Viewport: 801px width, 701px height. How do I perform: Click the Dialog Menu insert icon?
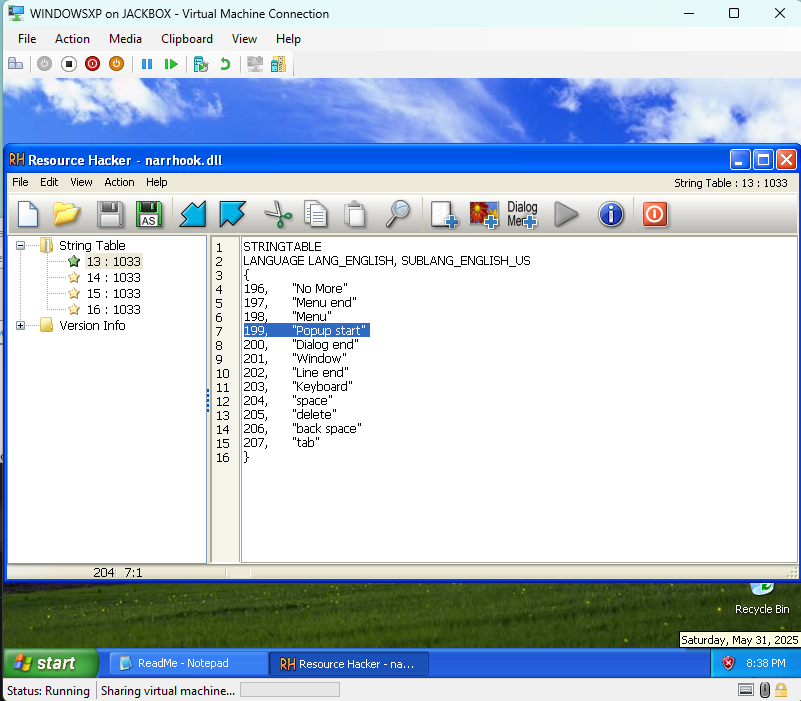click(522, 214)
